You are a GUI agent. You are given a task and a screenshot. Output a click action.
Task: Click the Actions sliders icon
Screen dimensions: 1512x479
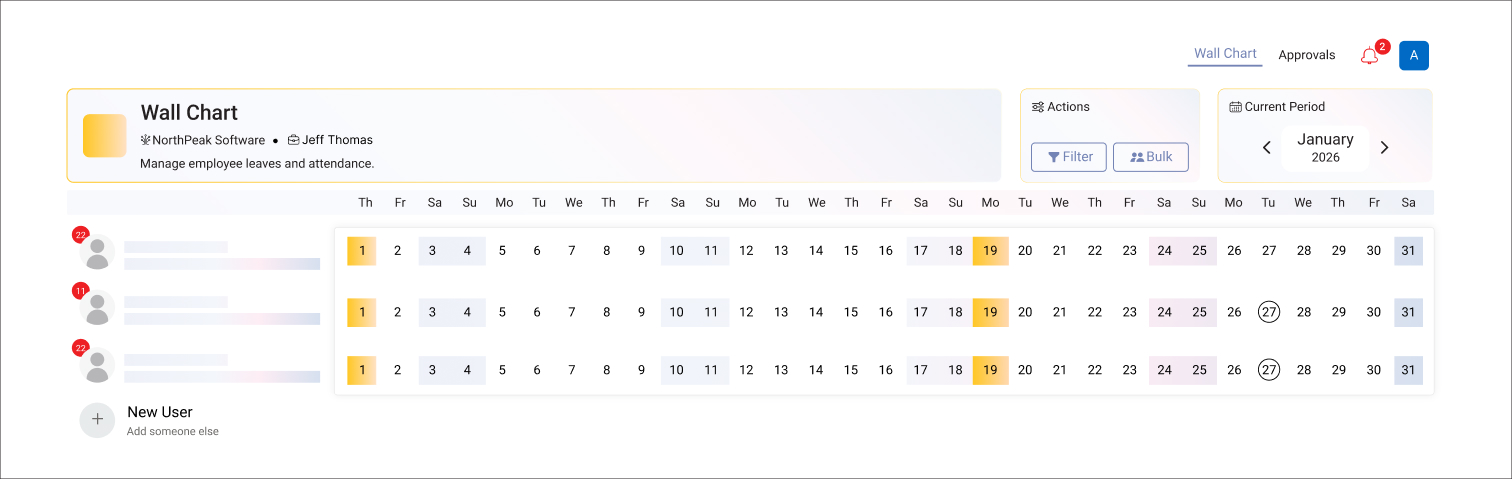pyautogui.click(x=1038, y=107)
